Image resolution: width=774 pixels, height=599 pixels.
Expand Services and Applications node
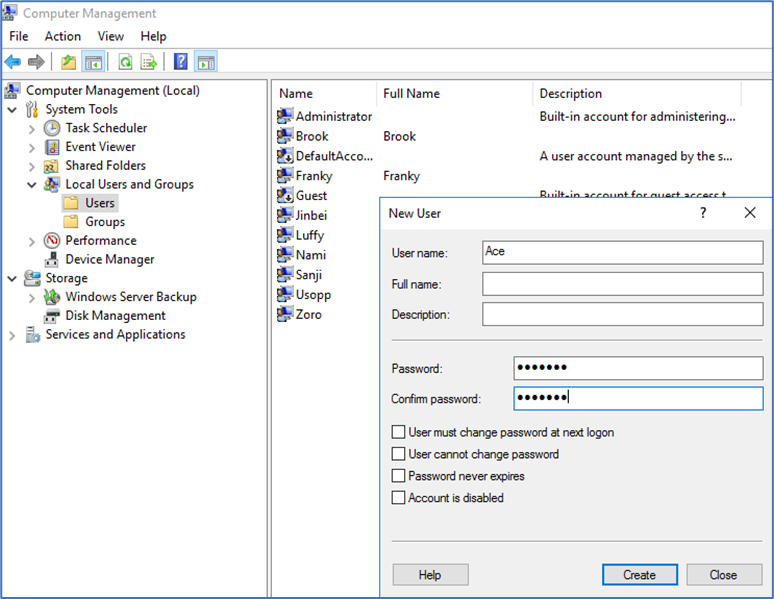pos(12,335)
